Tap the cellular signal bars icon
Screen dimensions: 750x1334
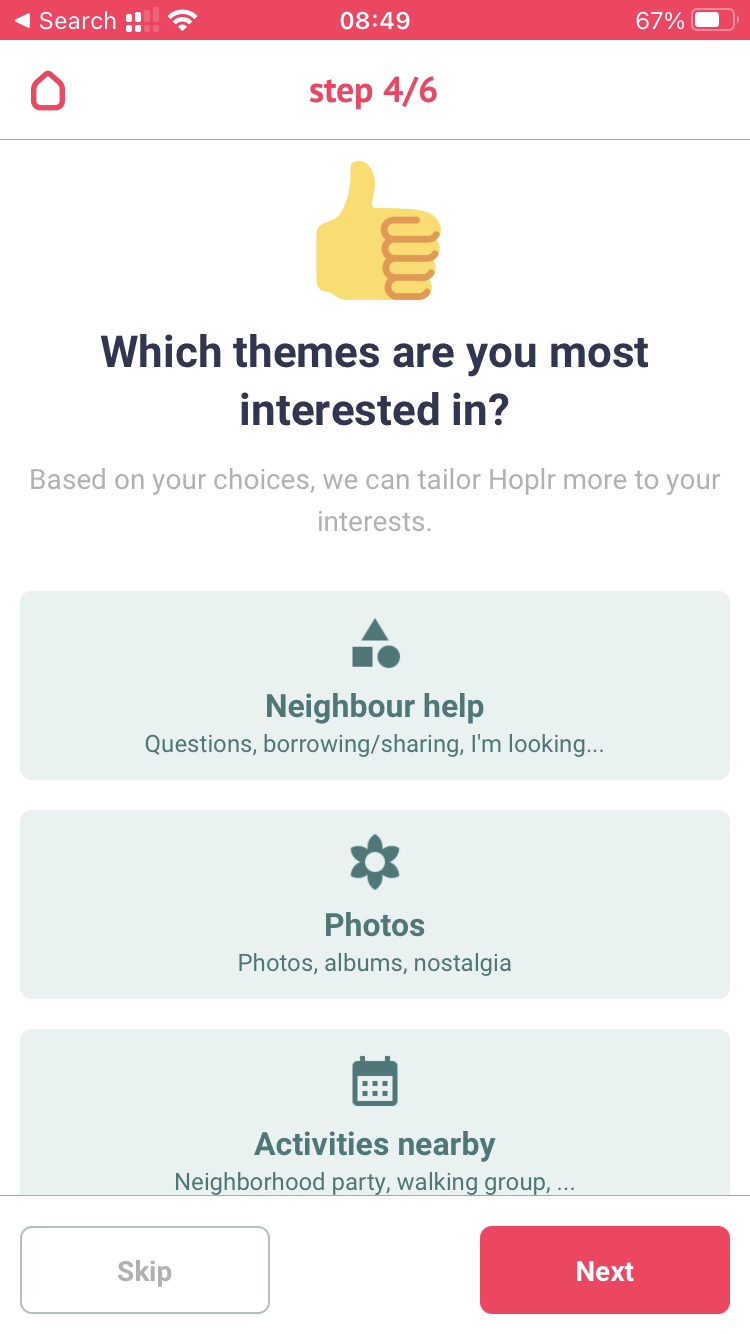click(x=142, y=20)
